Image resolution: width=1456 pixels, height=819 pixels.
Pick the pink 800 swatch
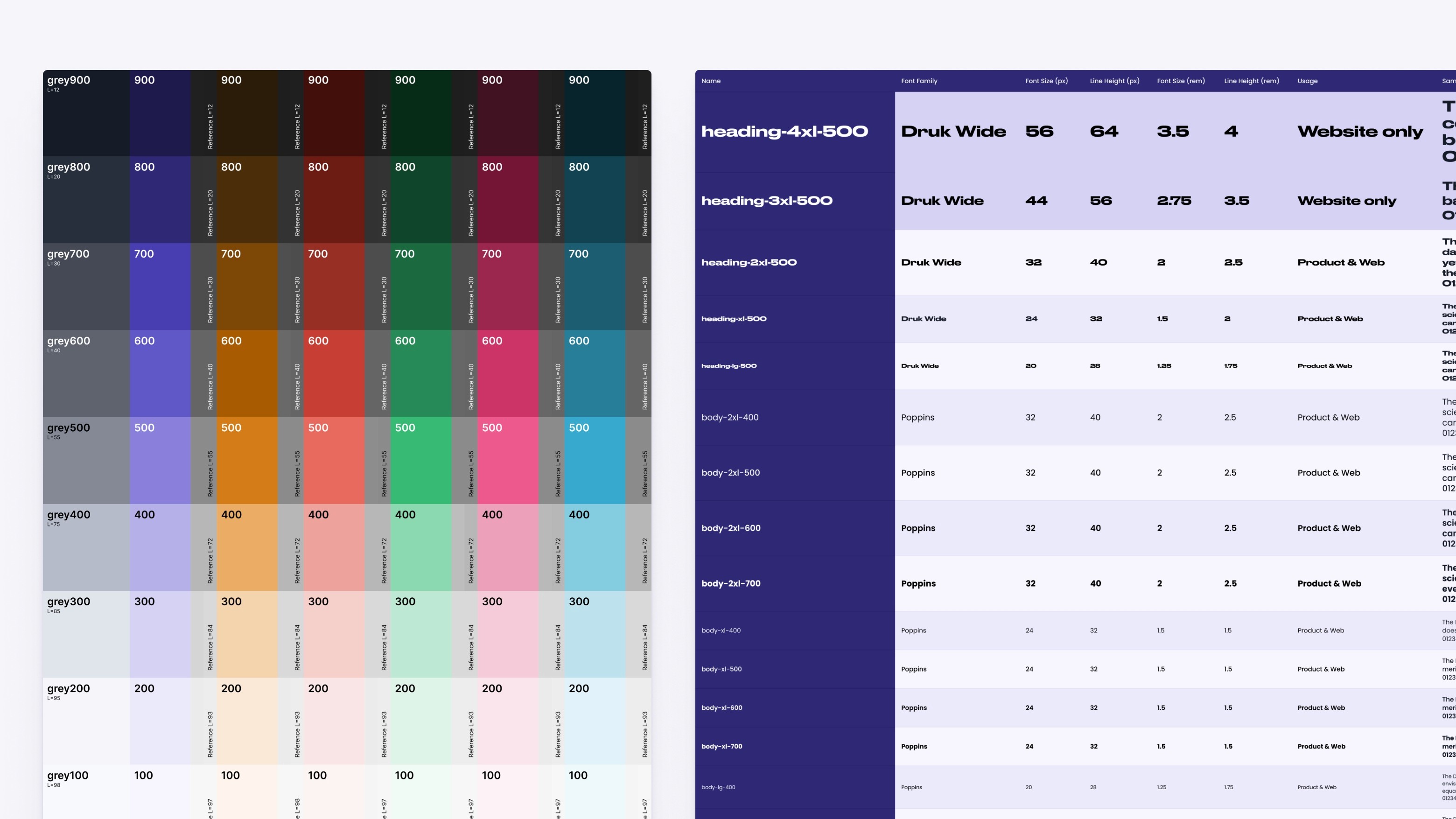click(509, 200)
